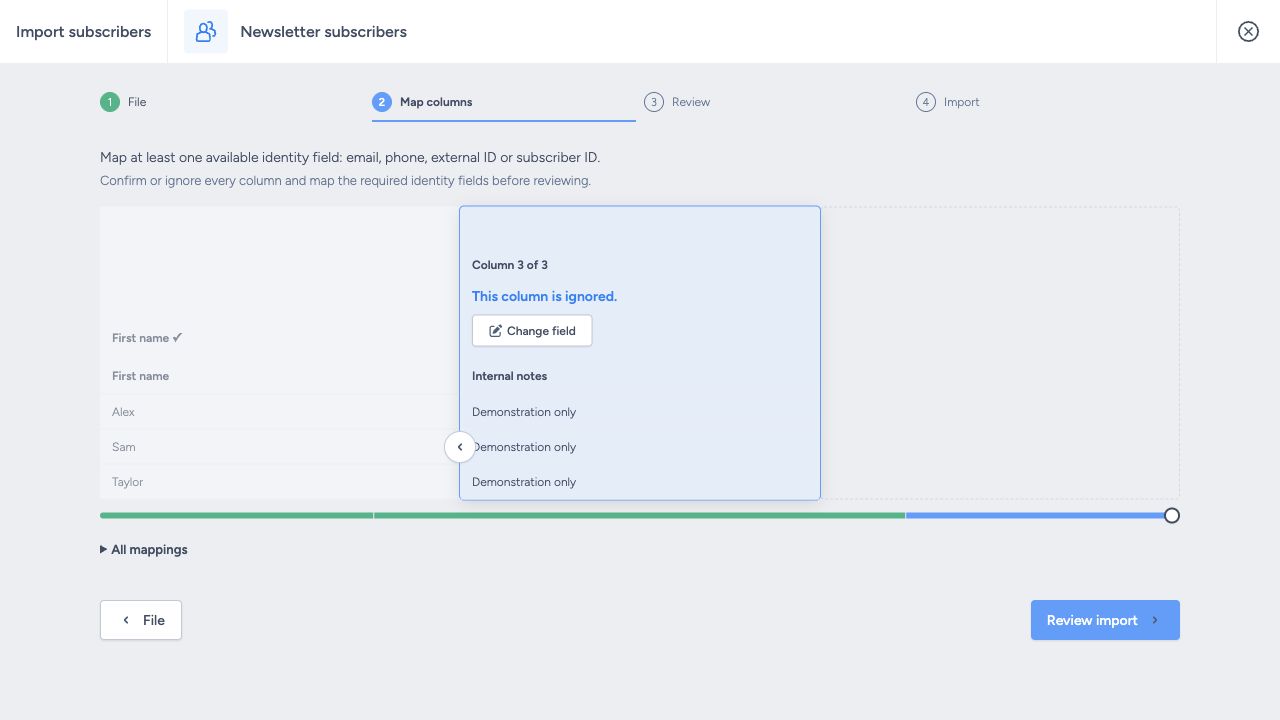Click 'This column is ignored.' text
Screen dimensions: 1280x720
[x=544, y=297]
